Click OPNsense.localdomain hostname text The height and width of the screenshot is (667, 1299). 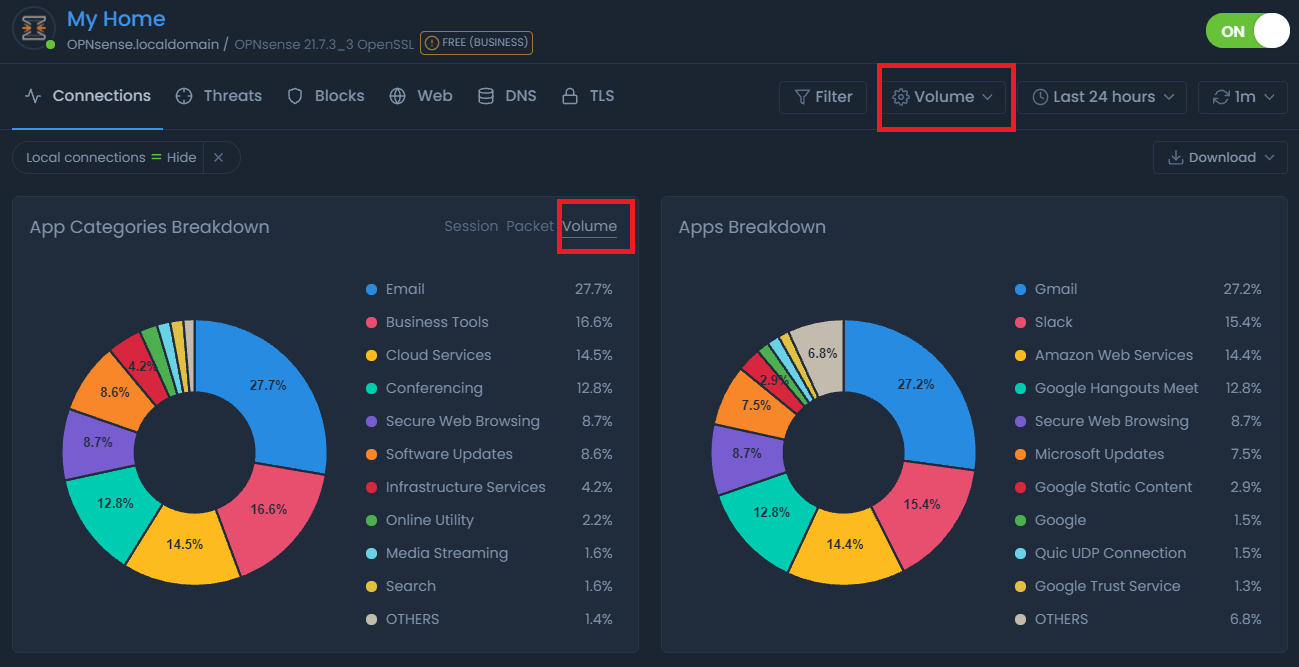tap(142, 44)
